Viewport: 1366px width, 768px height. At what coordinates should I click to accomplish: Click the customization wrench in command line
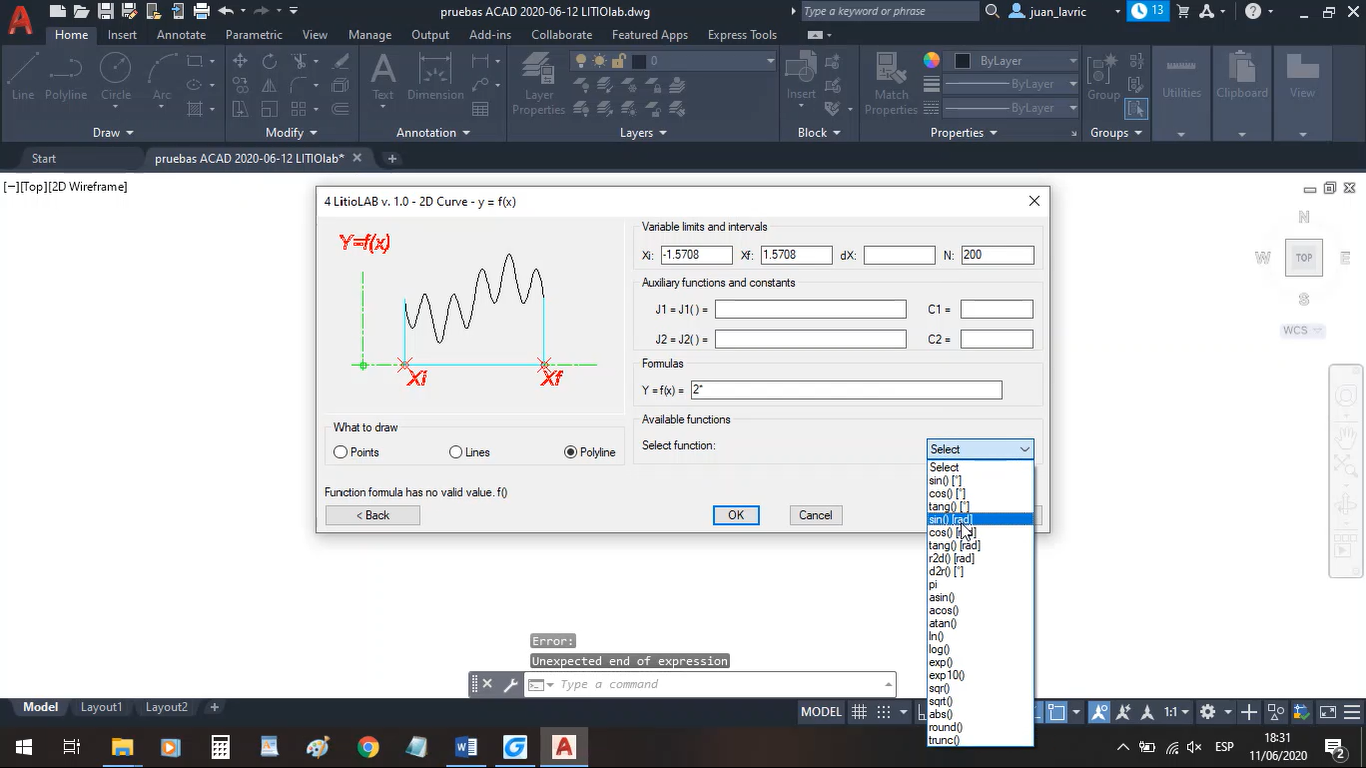pos(510,685)
